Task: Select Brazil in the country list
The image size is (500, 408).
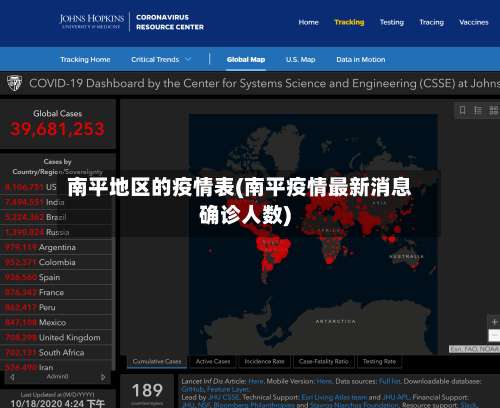Action: [x=56, y=217]
